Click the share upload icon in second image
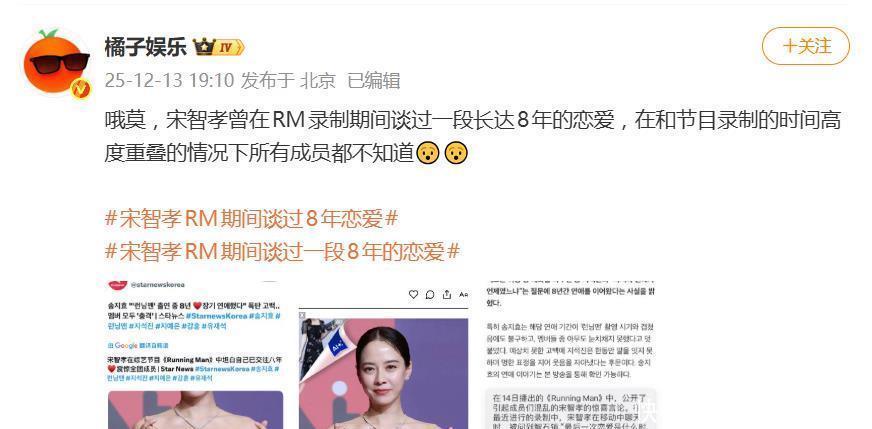872x429 pixels. point(447,295)
